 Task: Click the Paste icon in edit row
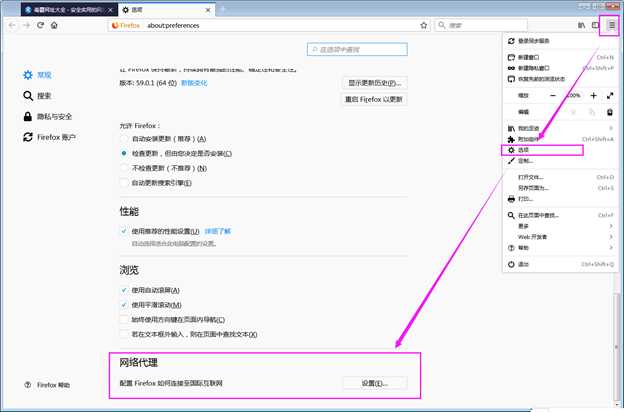(610, 112)
